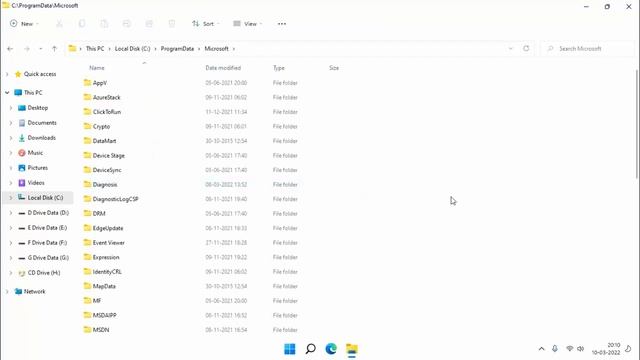Click the Paste icon in toolbar
640x360 pixels.
click(104, 24)
